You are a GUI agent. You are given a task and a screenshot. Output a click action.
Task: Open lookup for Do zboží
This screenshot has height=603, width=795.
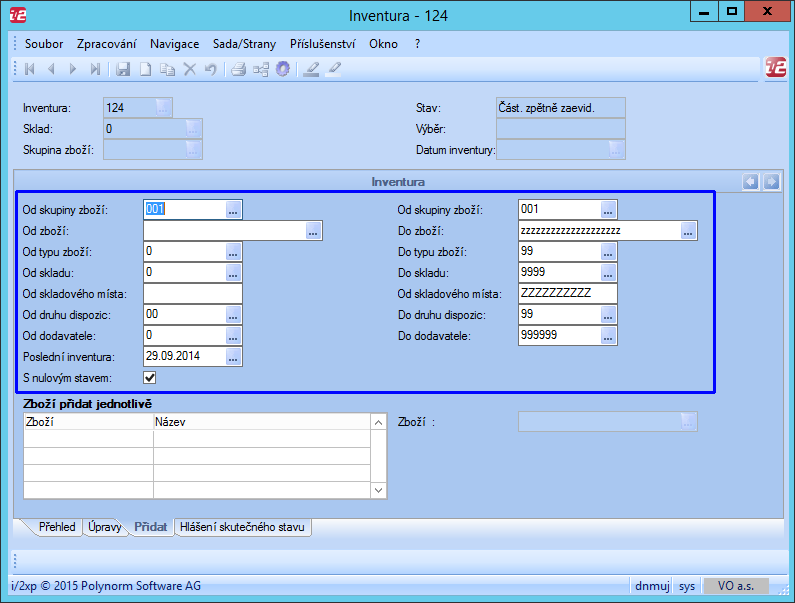click(x=688, y=231)
